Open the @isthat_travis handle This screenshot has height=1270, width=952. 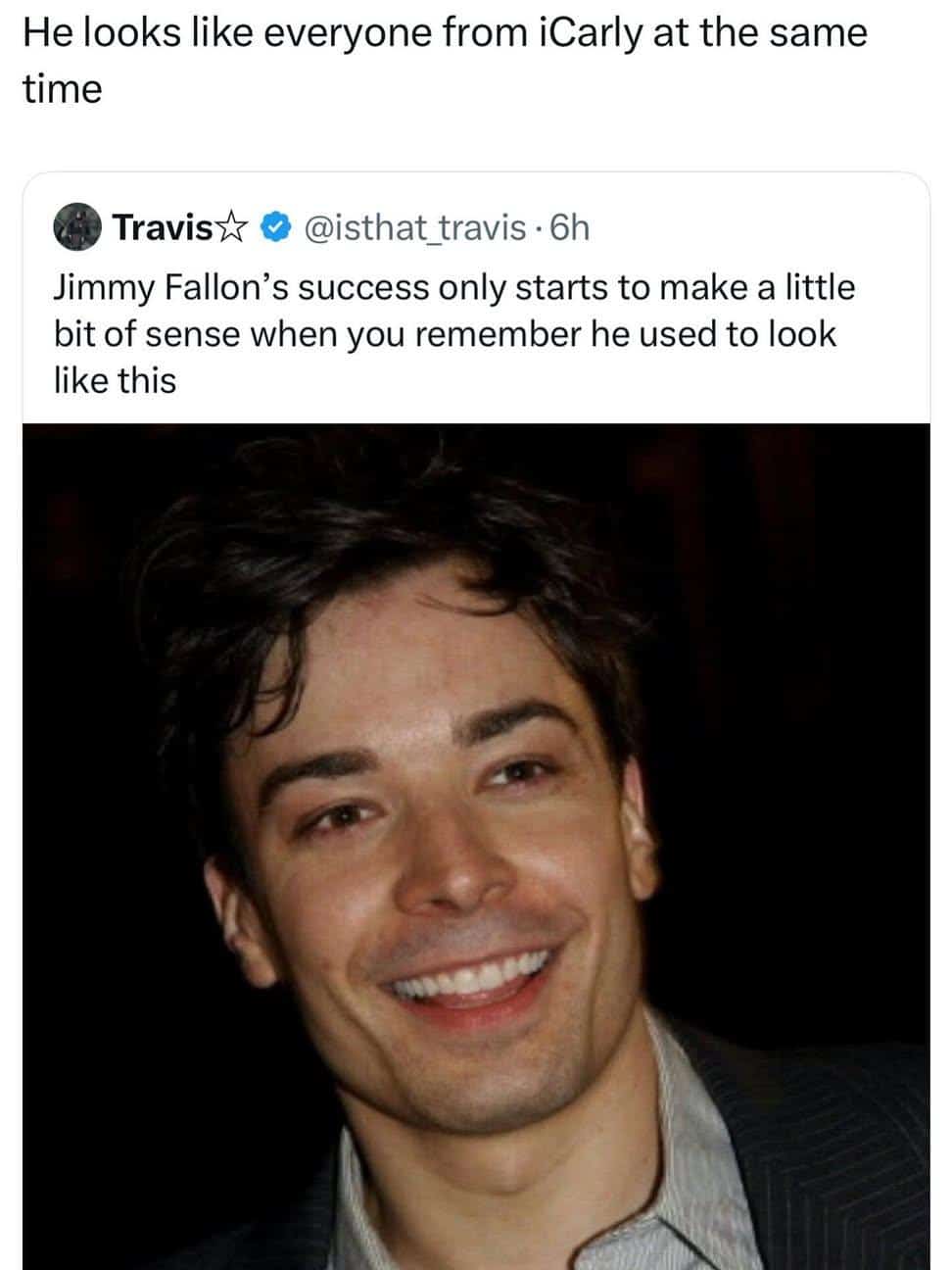[414, 227]
